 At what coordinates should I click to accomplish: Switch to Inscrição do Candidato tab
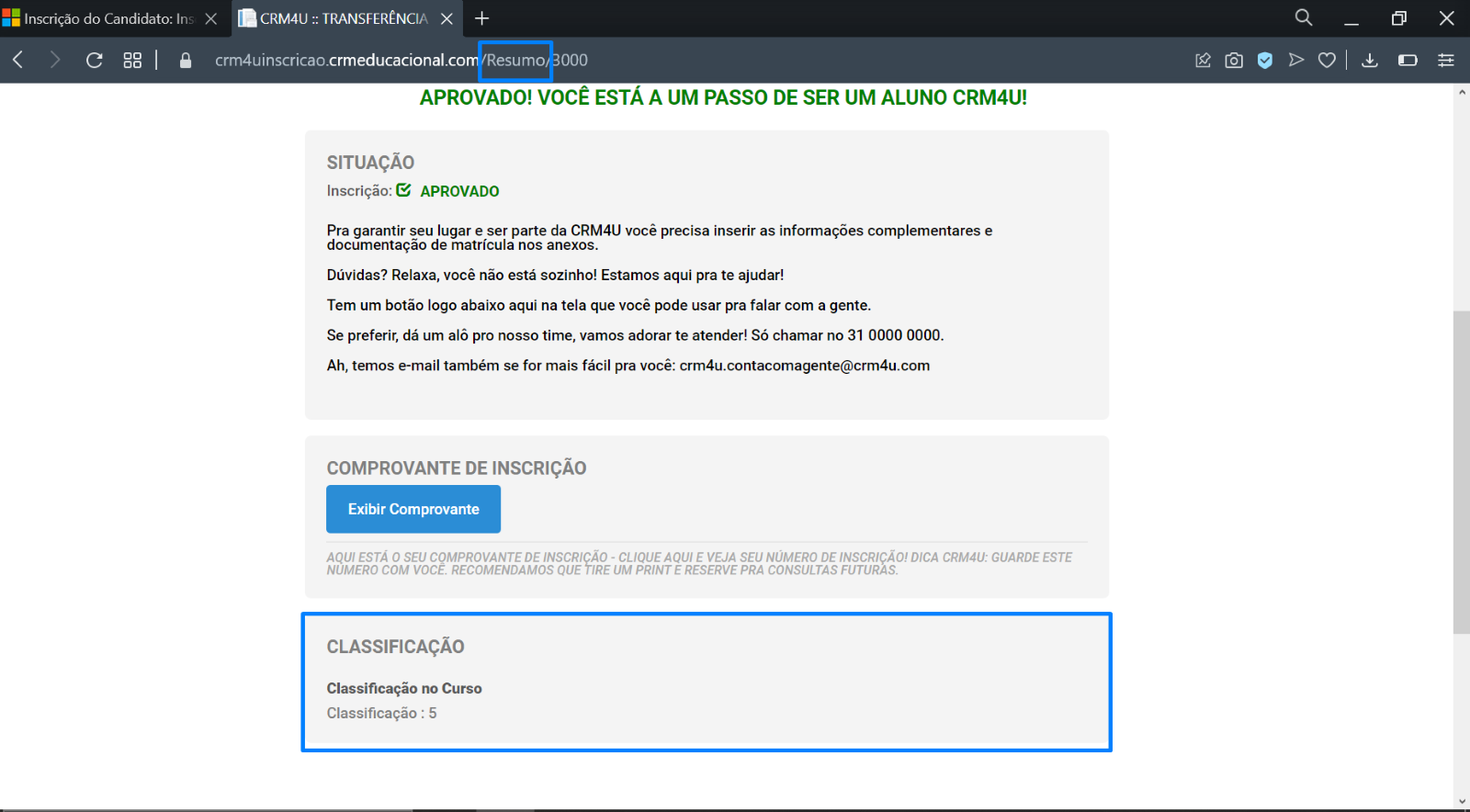point(108,18)
